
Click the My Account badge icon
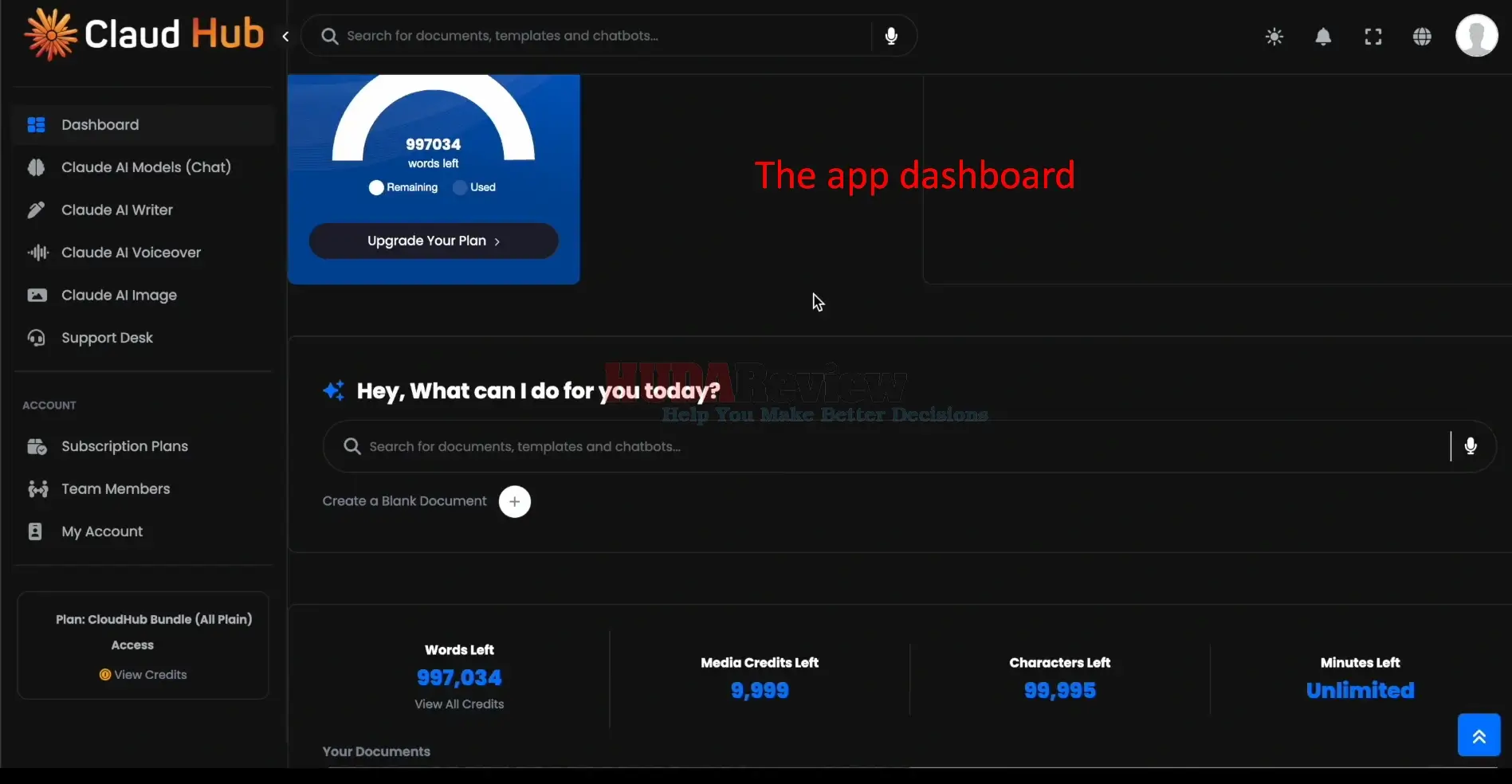coord(35,531)
